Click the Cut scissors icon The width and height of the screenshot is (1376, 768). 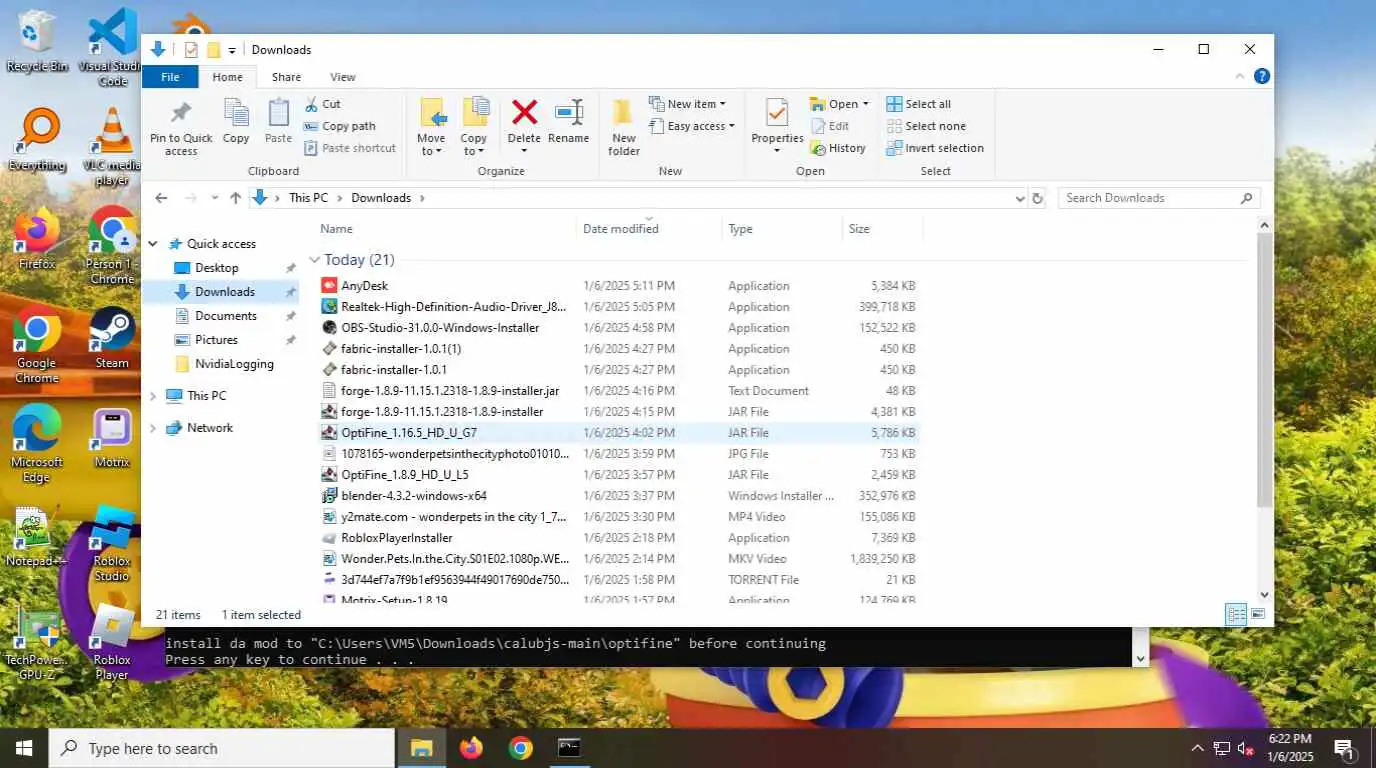click(311, 104)
